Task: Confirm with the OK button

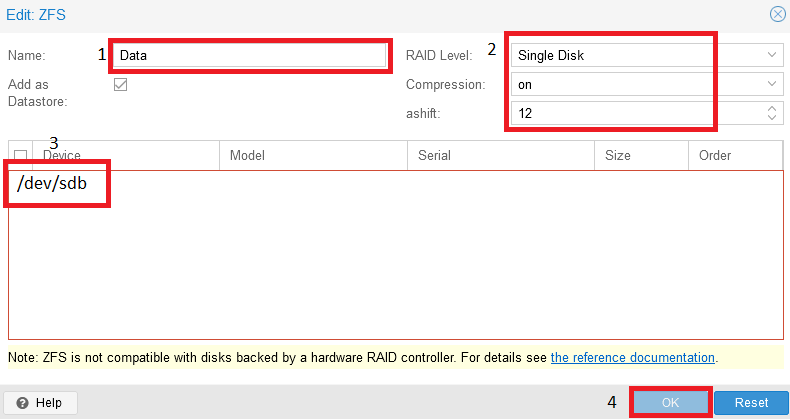Action: (671, 403)
